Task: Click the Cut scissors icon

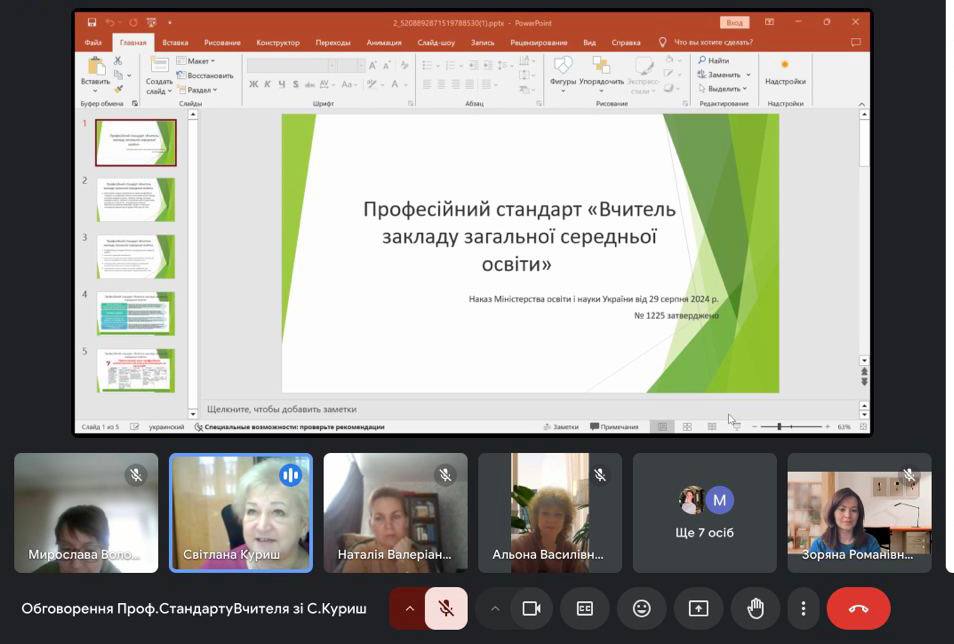Action: point(118,61)
